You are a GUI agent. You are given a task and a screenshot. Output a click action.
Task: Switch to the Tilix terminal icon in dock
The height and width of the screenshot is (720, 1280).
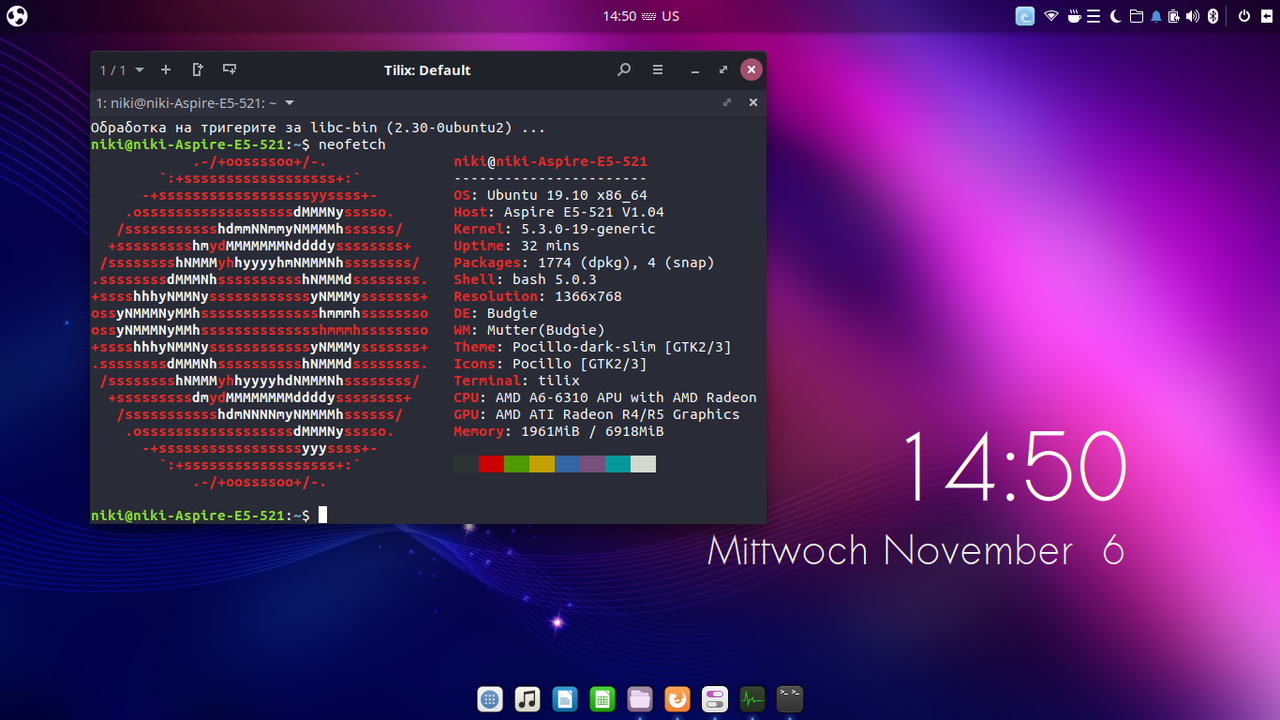[790, 699]
